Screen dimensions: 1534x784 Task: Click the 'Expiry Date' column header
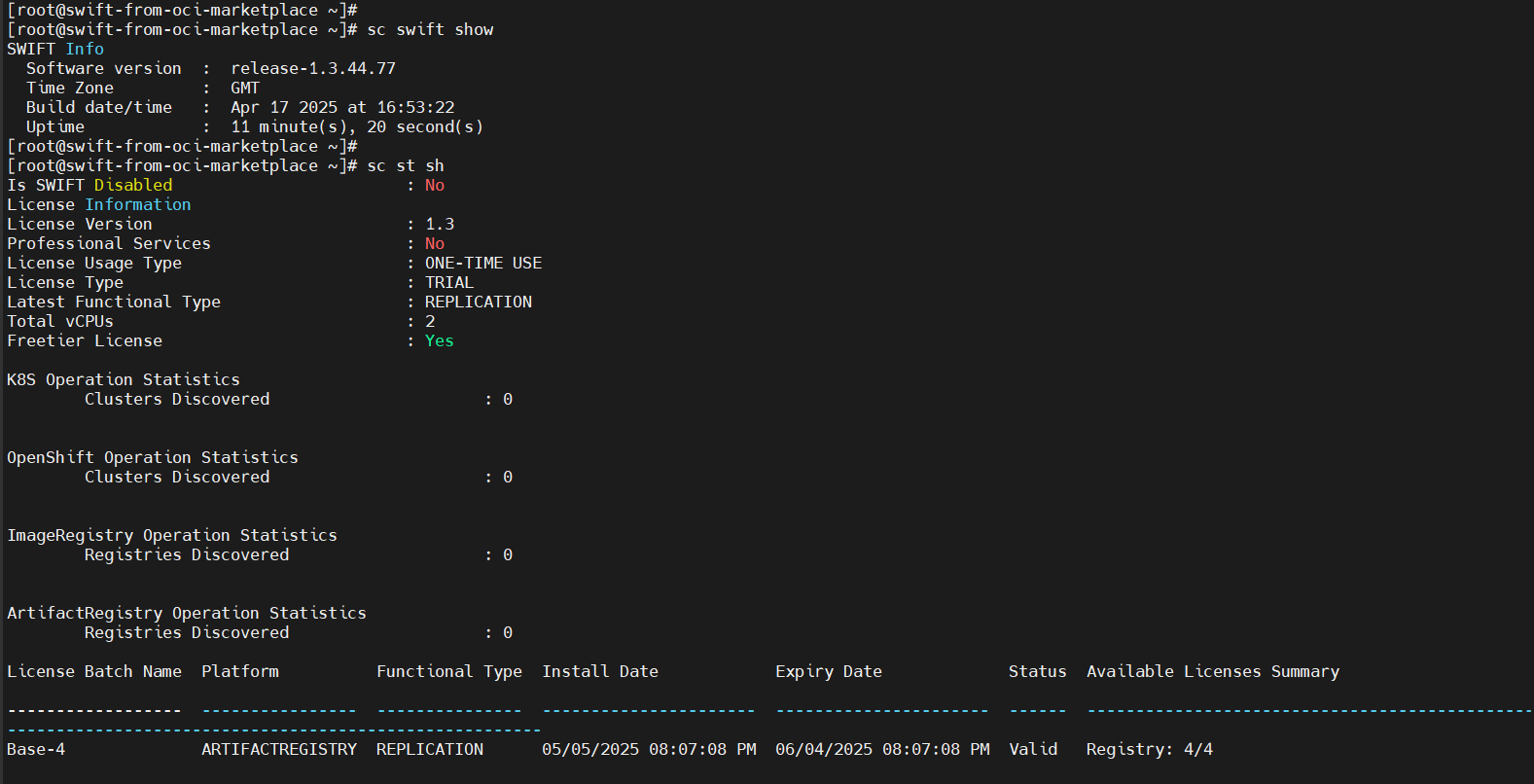click(x=829, y=671)
